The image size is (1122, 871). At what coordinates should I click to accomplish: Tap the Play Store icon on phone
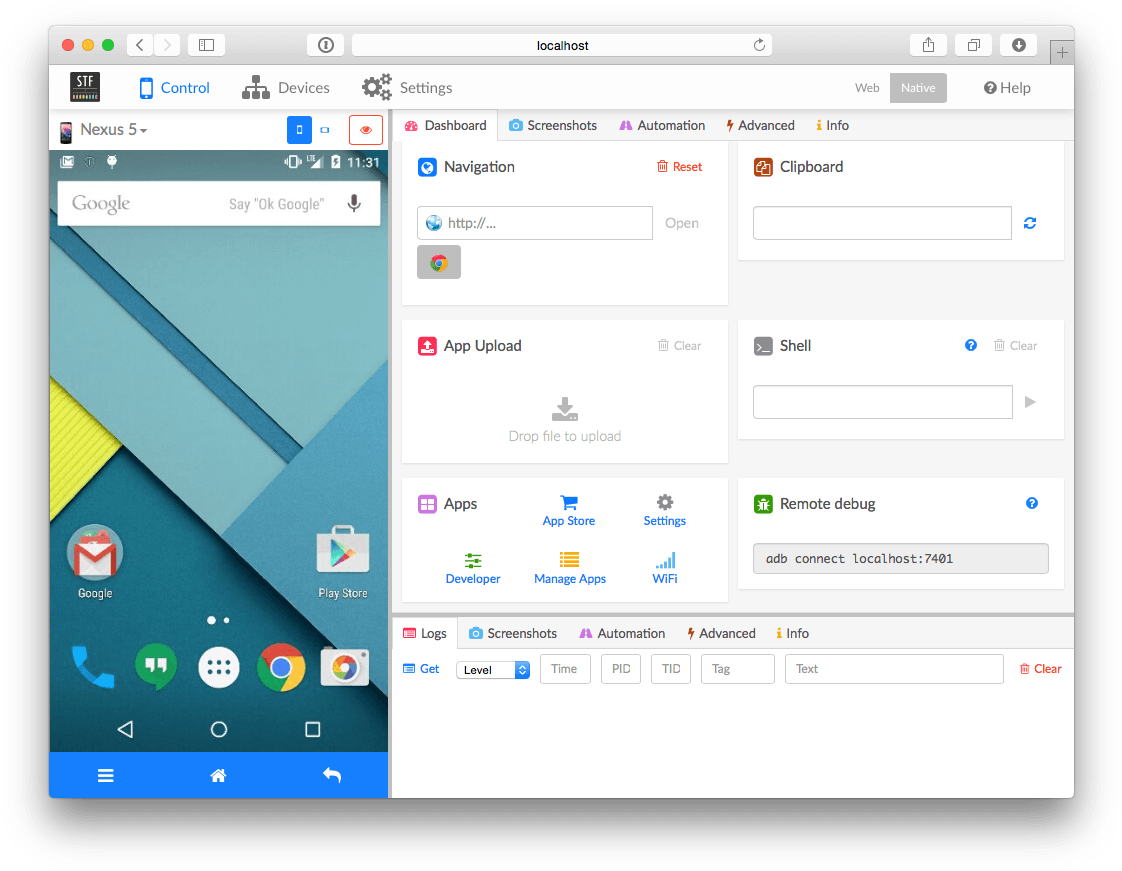pos(343,562)
